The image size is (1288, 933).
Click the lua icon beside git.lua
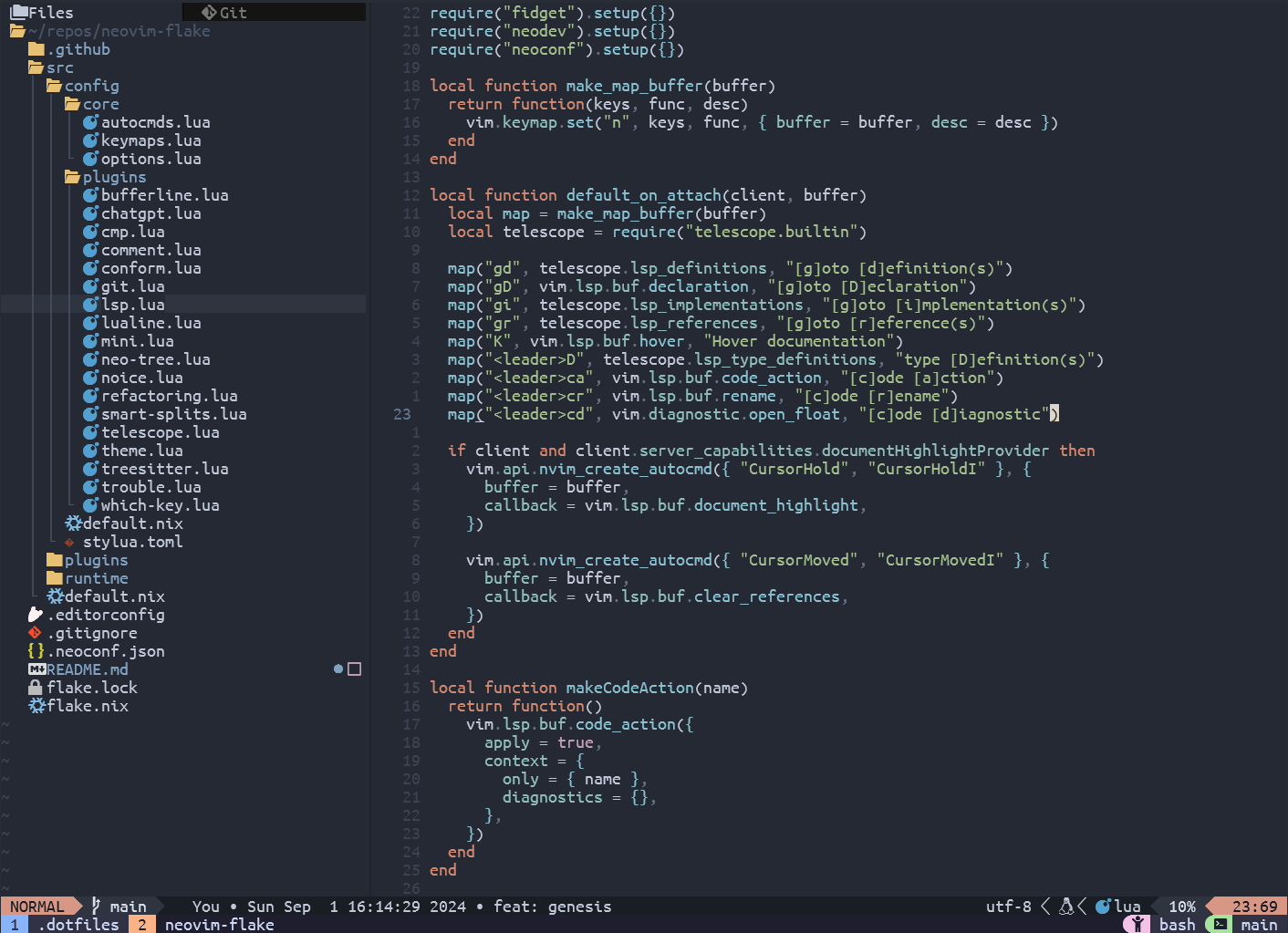(x=91, y=286)
